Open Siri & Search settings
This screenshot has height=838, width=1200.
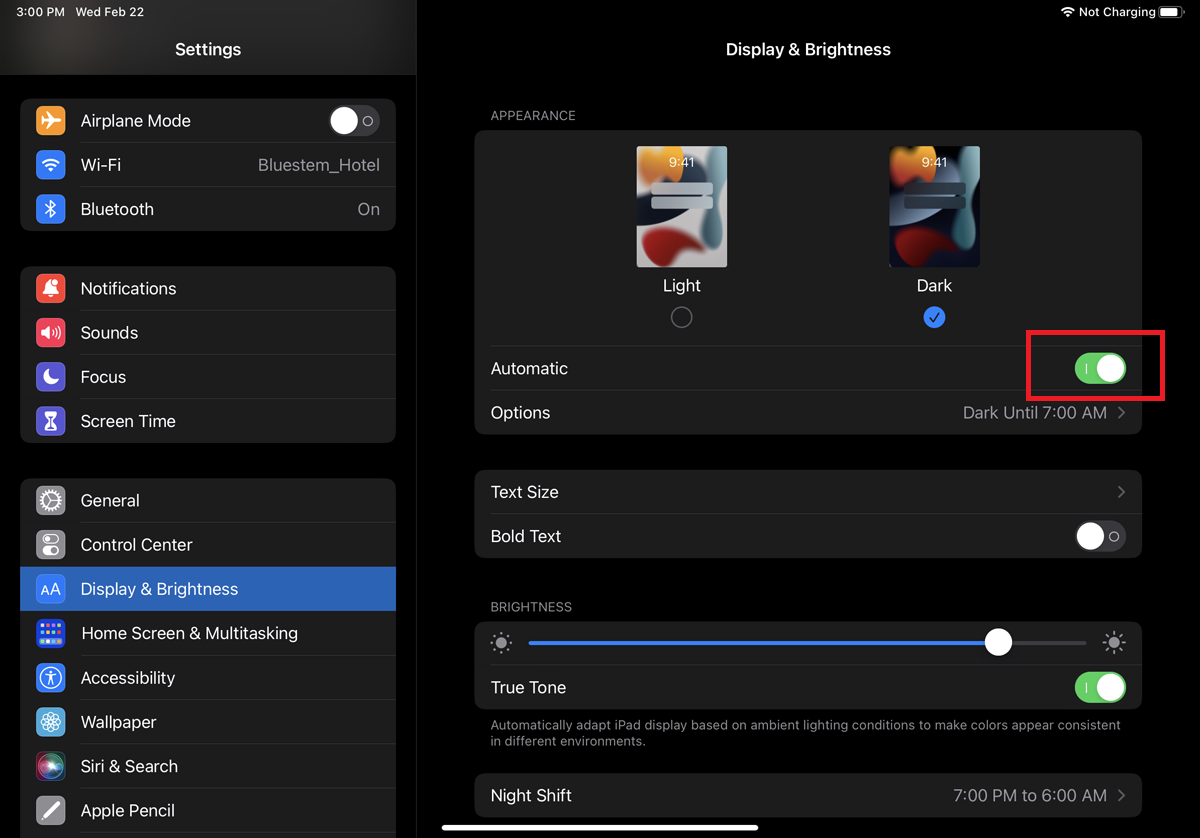pos(207,766)
